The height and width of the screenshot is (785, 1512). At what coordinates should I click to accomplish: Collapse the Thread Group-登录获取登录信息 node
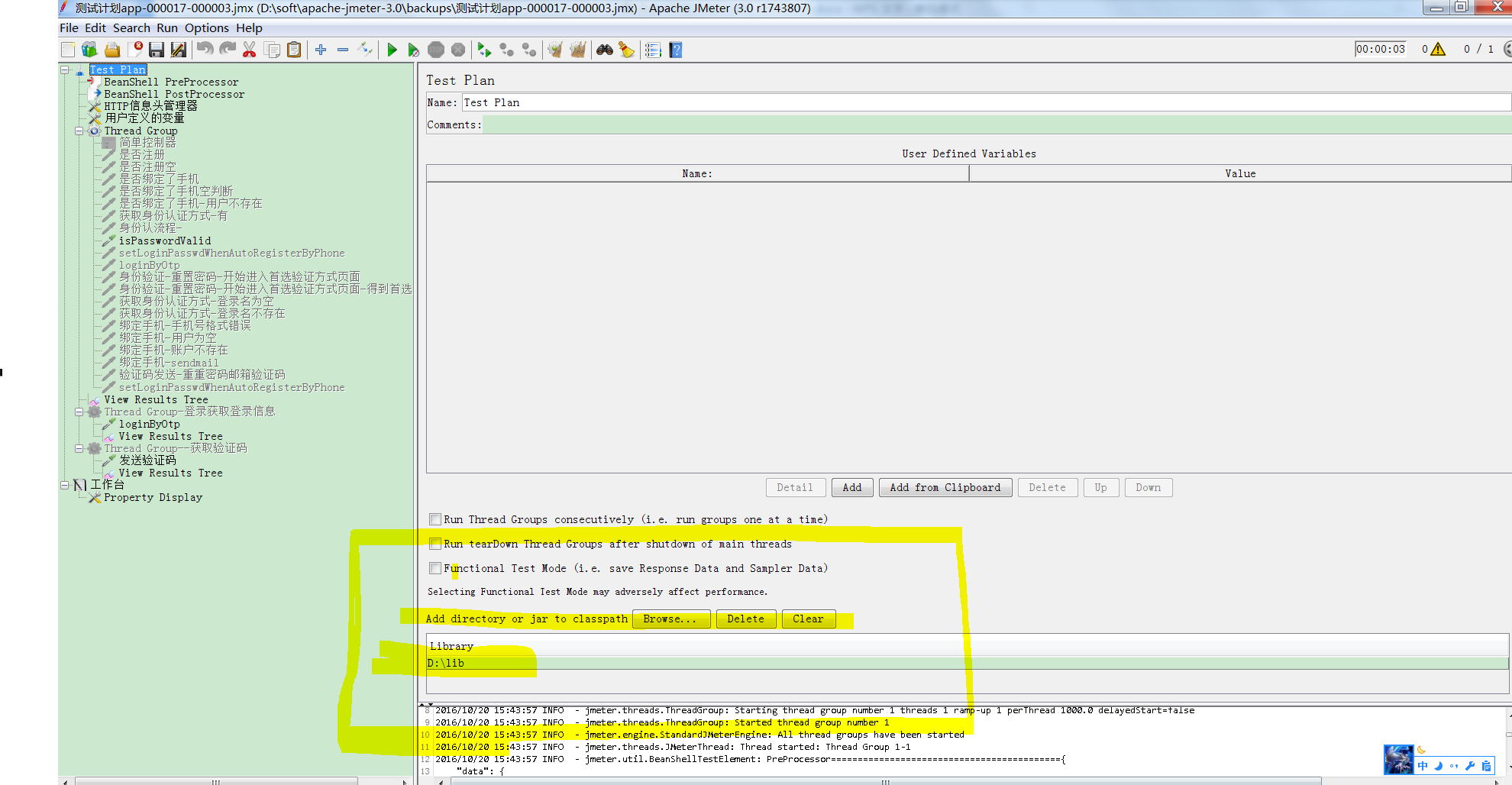(79, 412)
